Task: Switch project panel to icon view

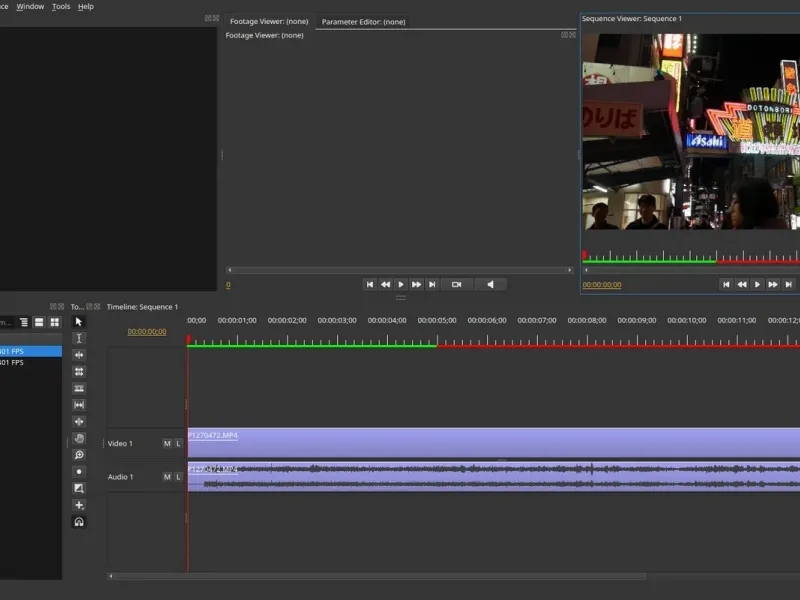Action: pyautogui.click(x=54, y=322)
